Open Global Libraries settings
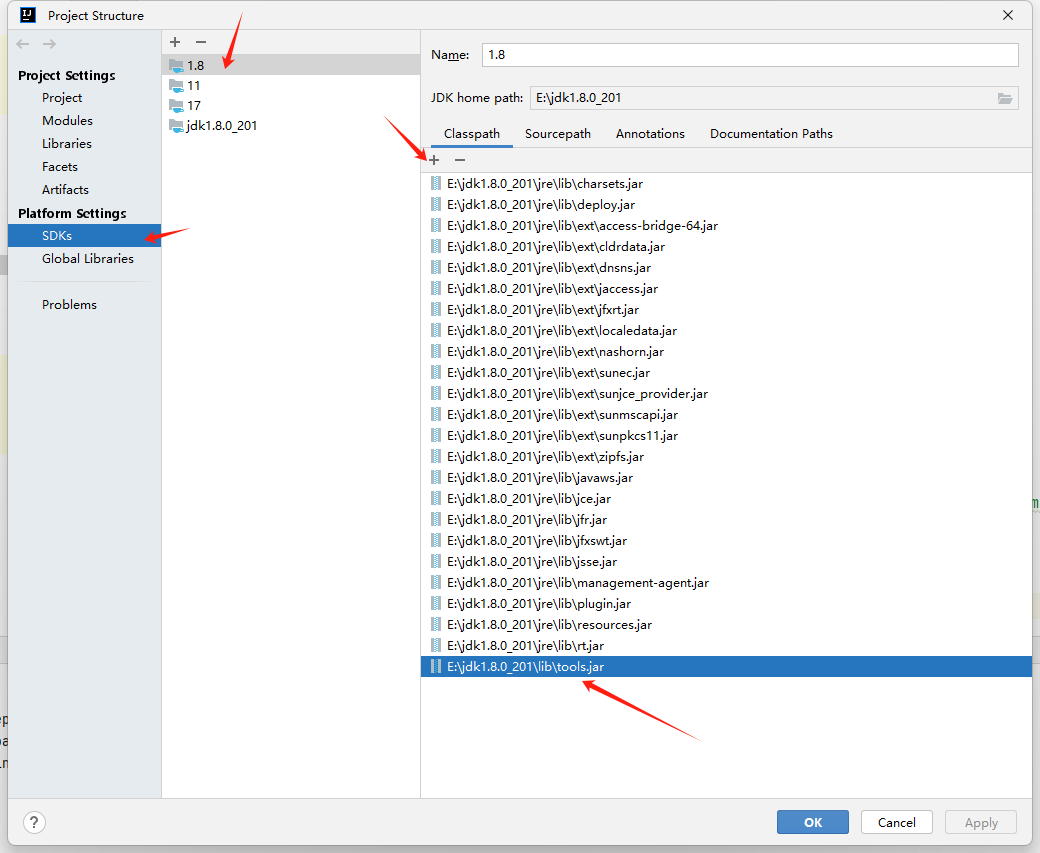The image size is (1040, 853). coord(87,259)
